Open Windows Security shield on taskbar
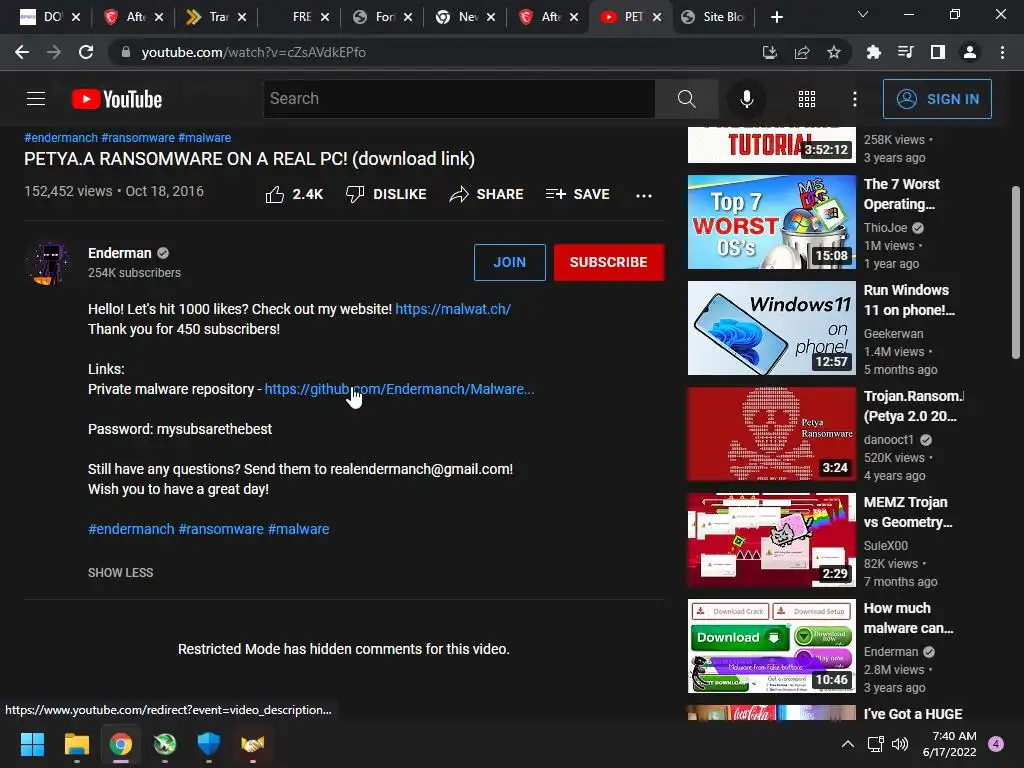Image resolution: width=1024 pixels, height=768 pixels. point(208,744)
